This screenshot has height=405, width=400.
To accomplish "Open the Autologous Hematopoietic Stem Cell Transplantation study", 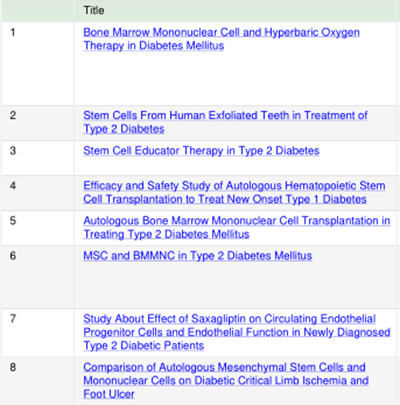I will (234, 192).
